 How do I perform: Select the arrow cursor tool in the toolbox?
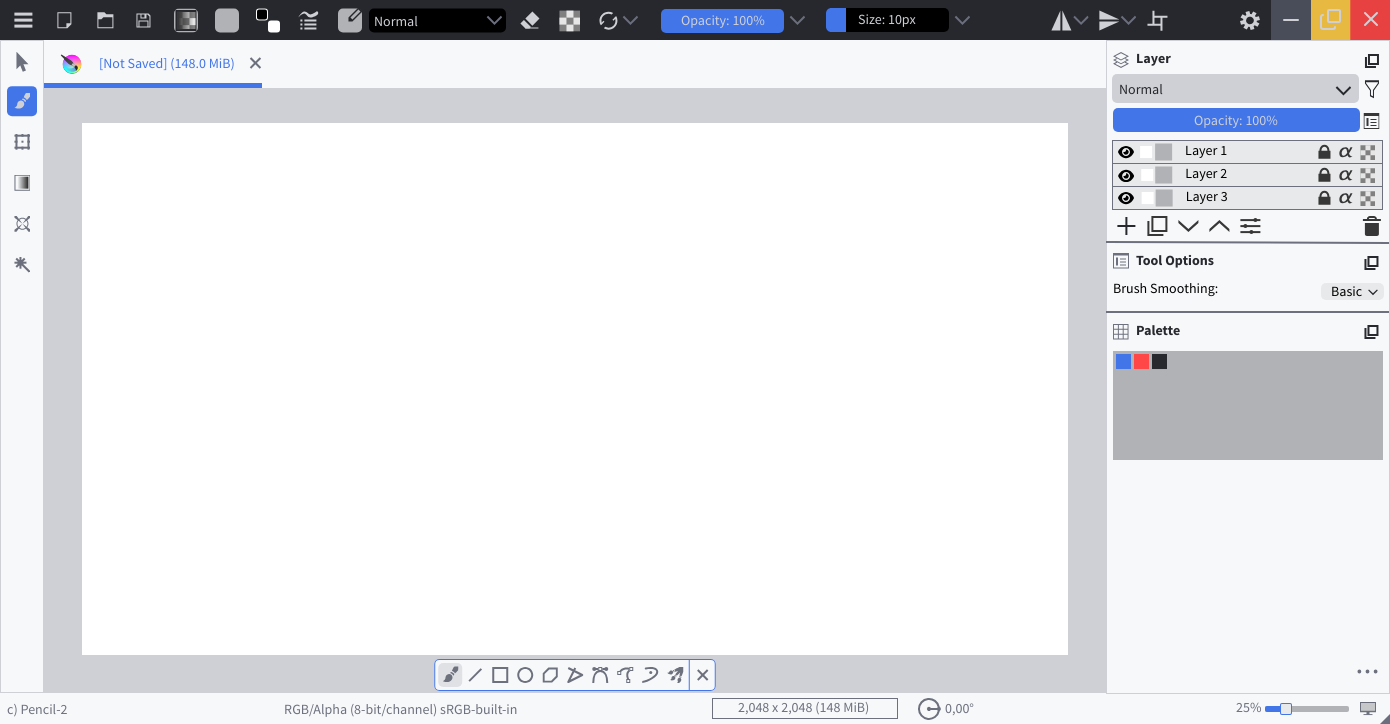coord(22,62)
